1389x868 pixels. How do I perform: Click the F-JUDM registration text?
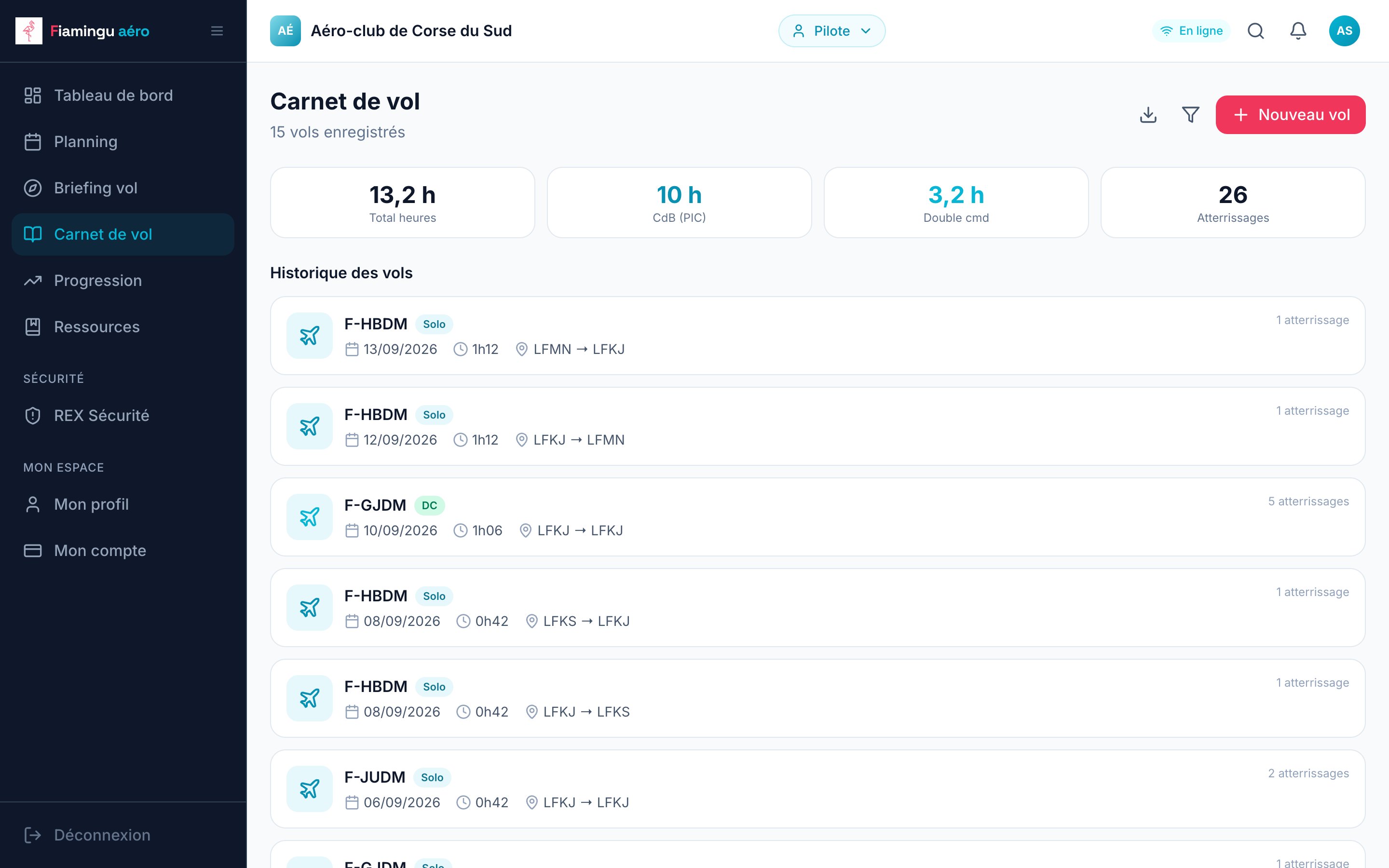pyautogui.click(x=375, y=777)
